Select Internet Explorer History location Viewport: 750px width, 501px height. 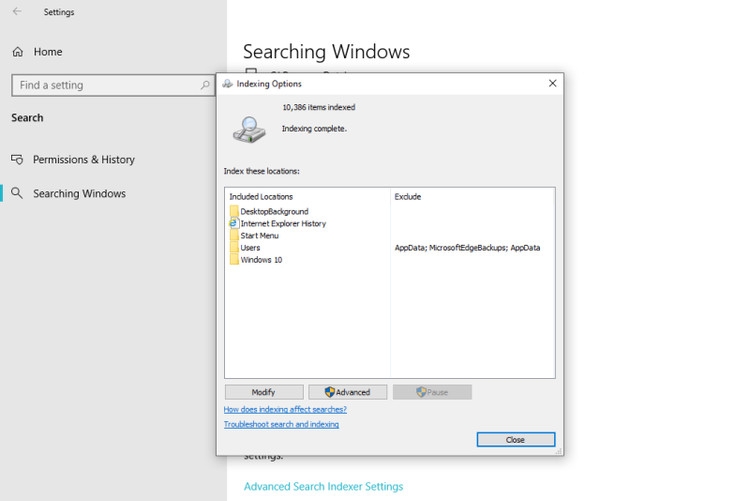coord(283,223)
